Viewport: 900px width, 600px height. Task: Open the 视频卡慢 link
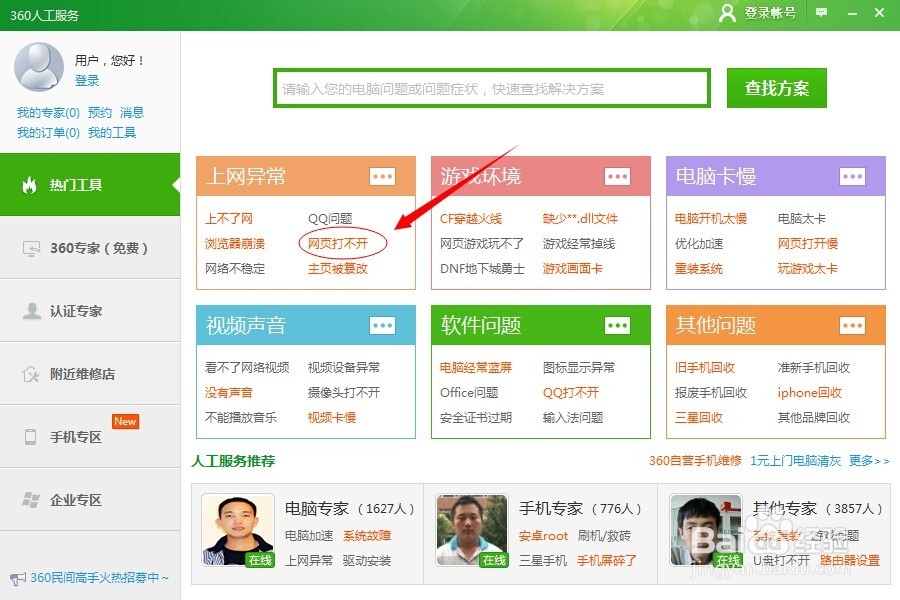click(332, 417)
